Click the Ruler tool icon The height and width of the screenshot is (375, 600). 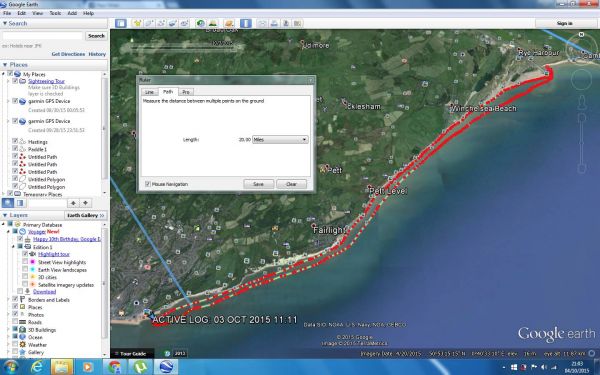246,23
